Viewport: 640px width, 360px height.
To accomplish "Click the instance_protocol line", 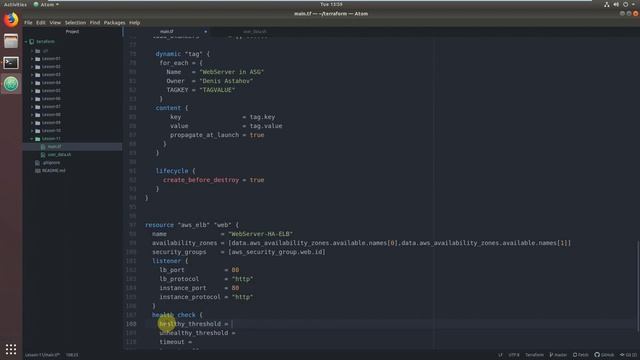I will [x=206, y=297].
